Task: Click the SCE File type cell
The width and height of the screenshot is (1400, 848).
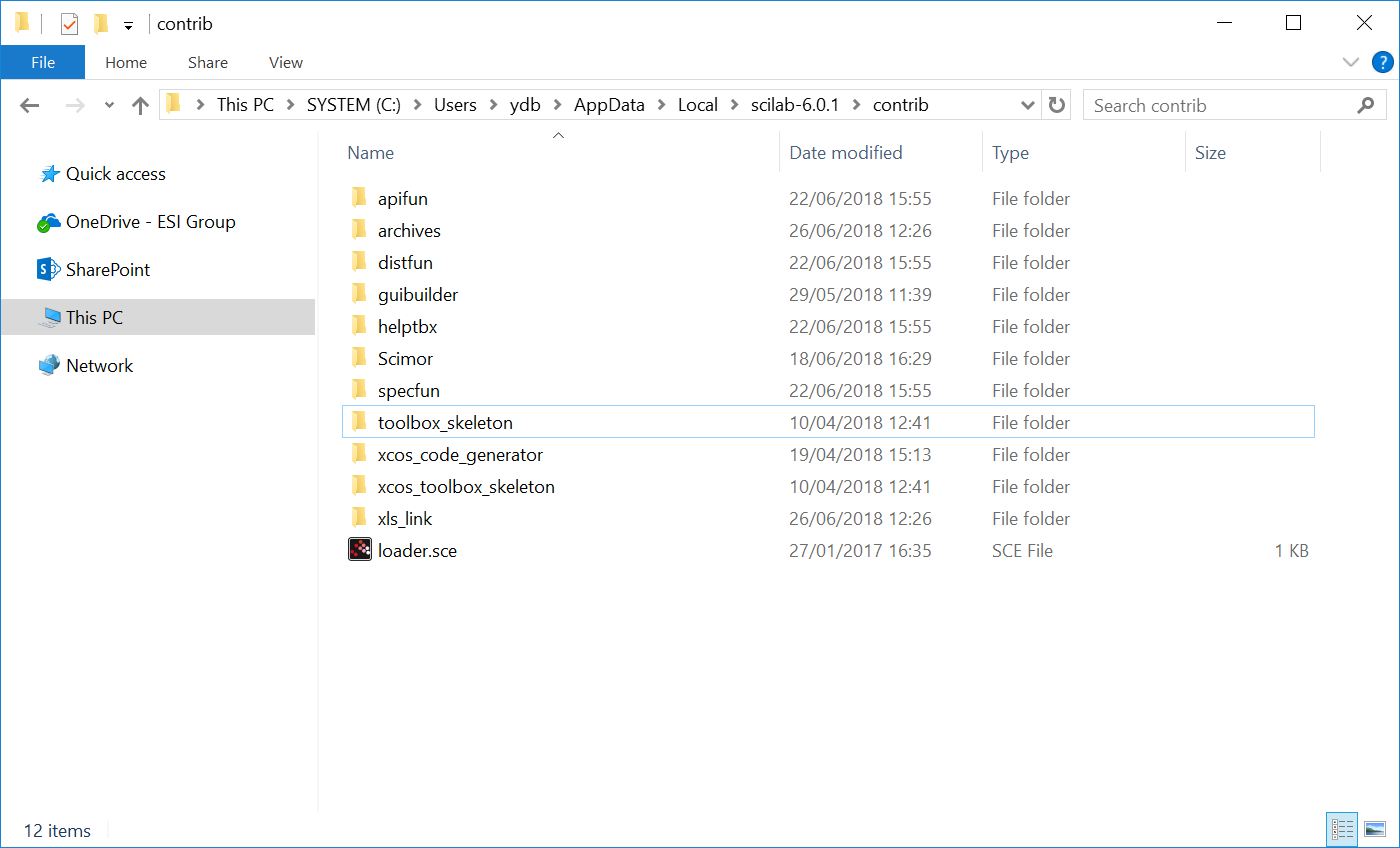Action: click(x=1022, y=551)
